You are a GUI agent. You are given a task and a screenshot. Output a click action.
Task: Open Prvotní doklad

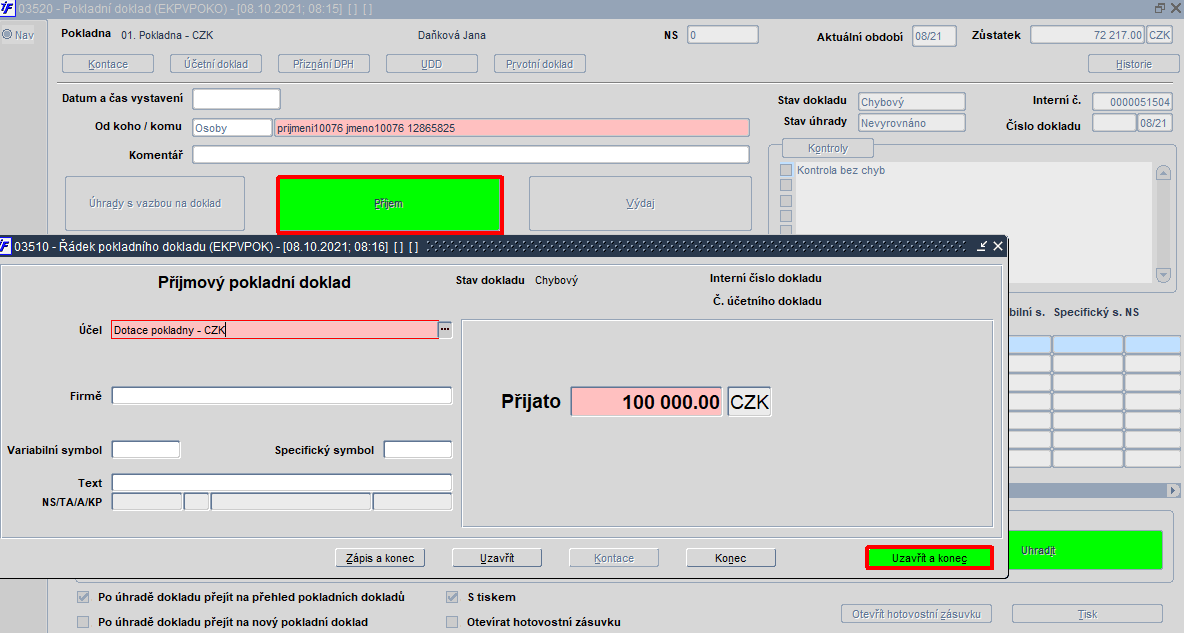(x=539, y=64)
